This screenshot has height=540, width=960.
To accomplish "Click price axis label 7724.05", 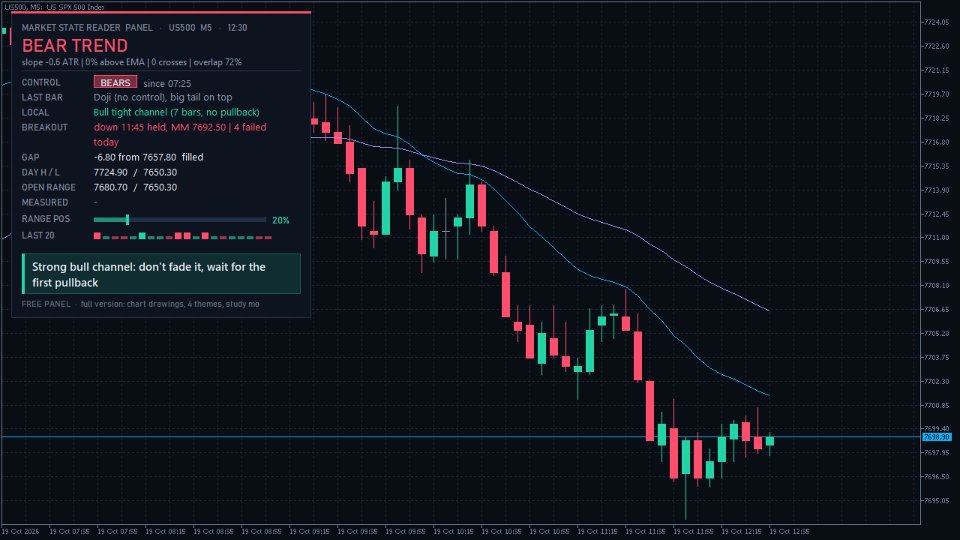I will click(936, 22).
